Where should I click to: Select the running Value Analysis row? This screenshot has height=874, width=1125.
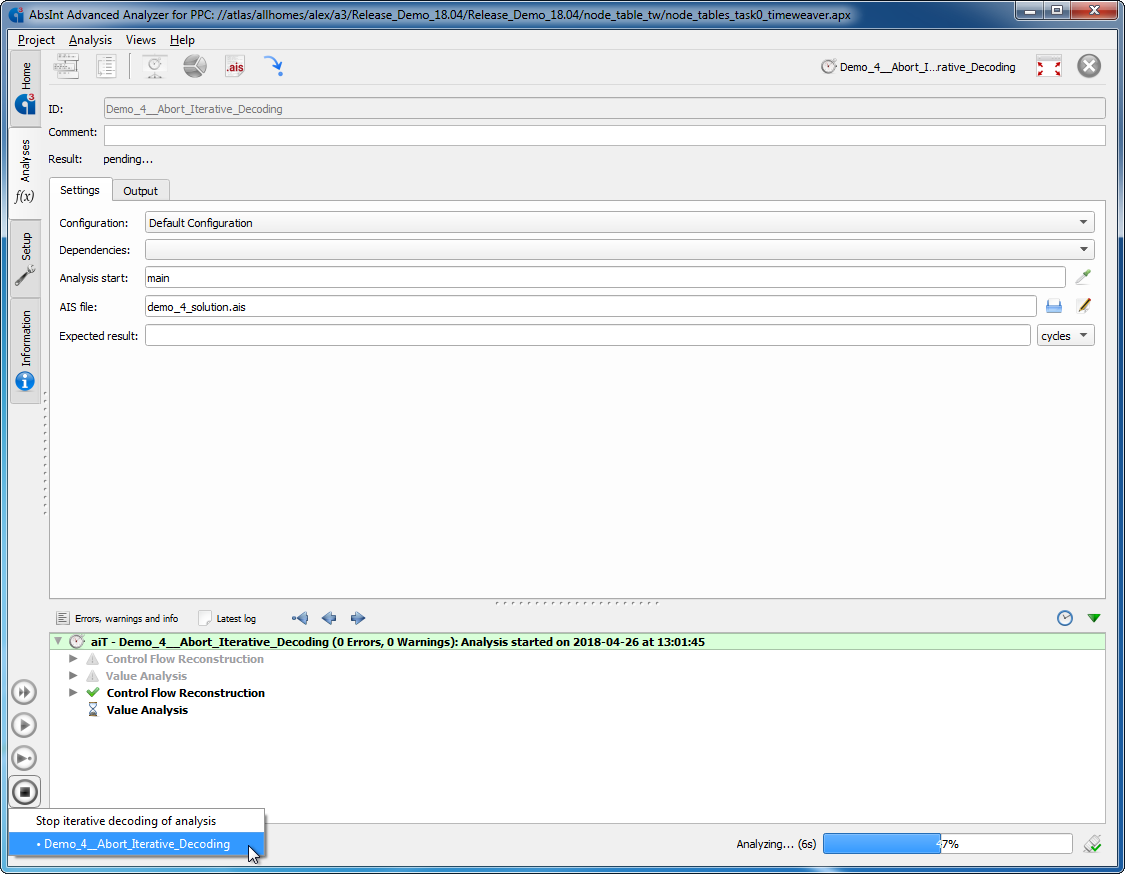[147, 710]
